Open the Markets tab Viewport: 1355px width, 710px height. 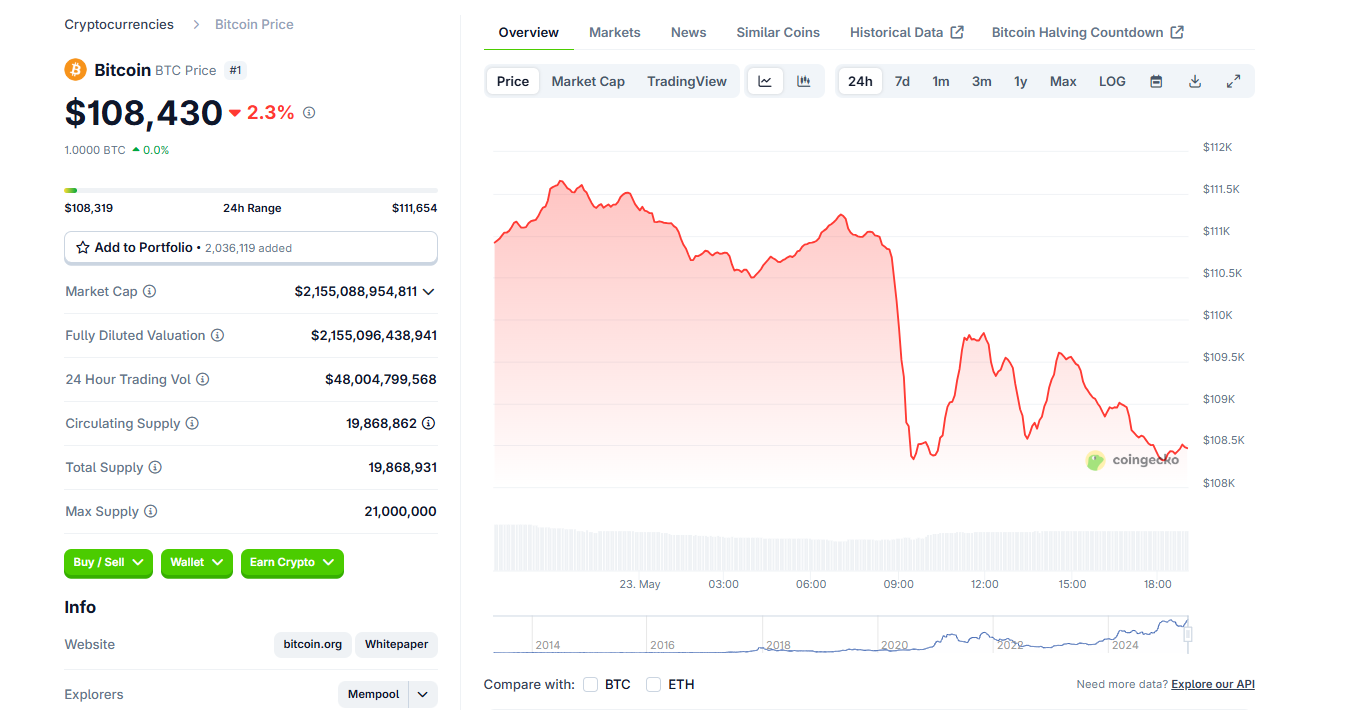tap(615, 32)
